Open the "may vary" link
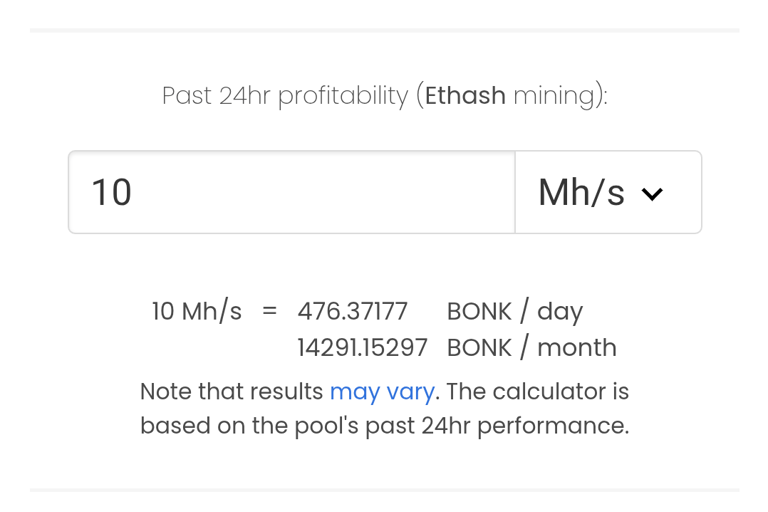Screen dimensions: 768x512 pyautogui.click(x=382, y=391)
